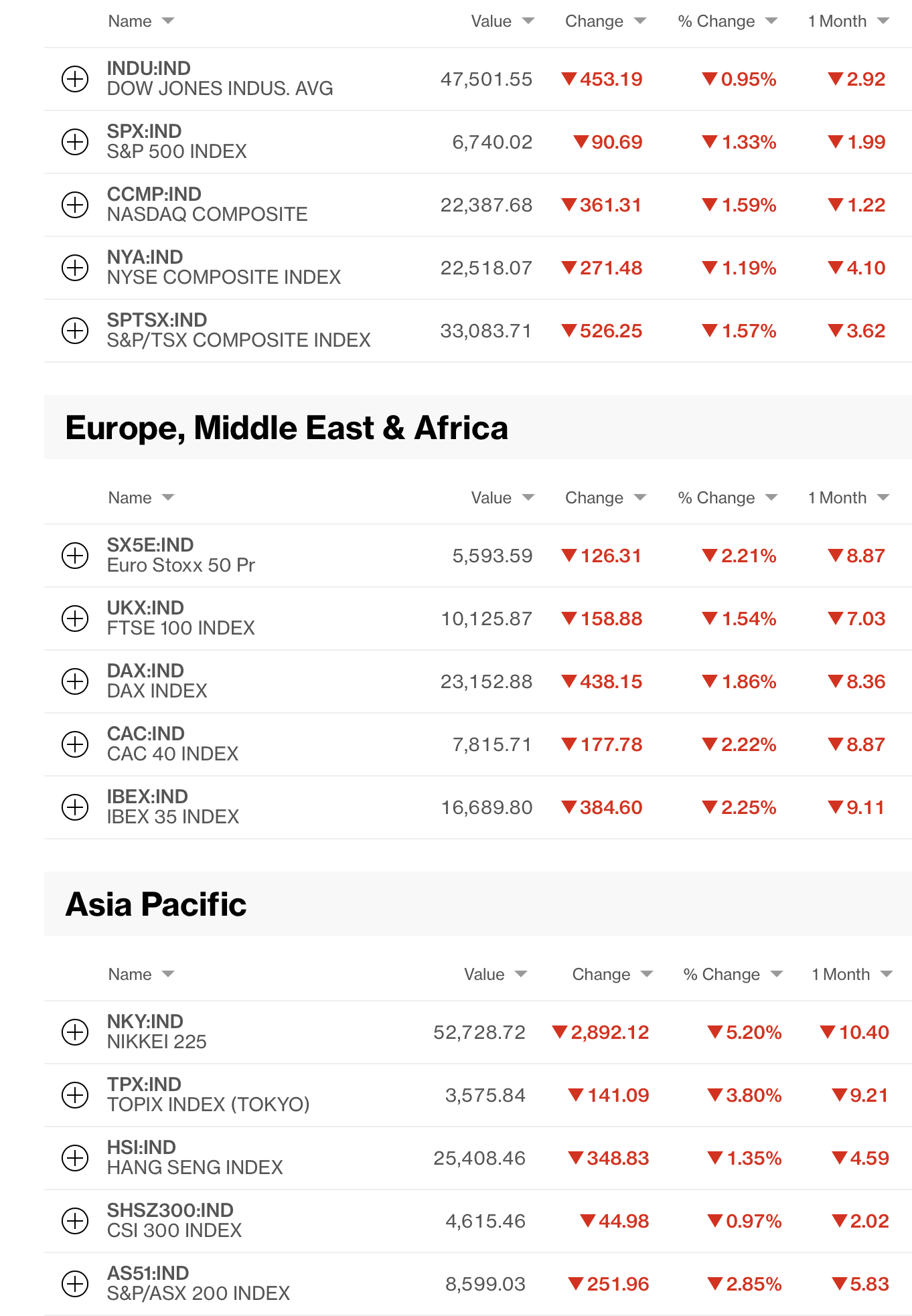Add CSI 300 Index using plus icon
This screenshot has width=912, height=1316.
click(x=75, y=1221)
